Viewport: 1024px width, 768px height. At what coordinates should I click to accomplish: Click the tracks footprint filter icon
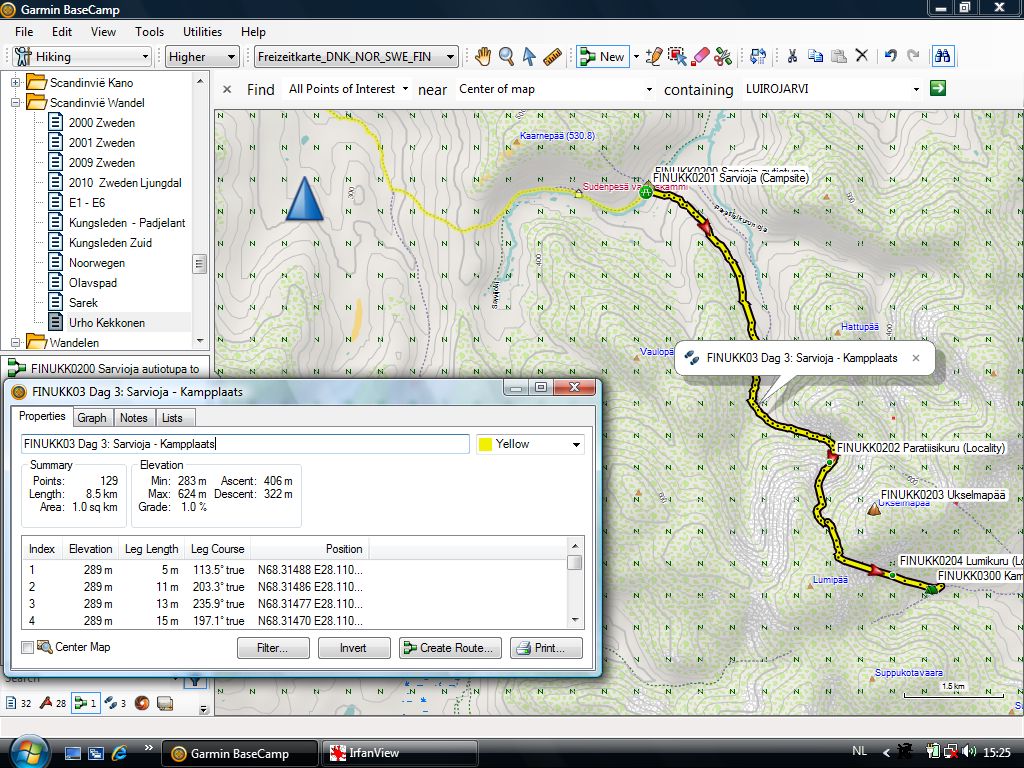111,703
